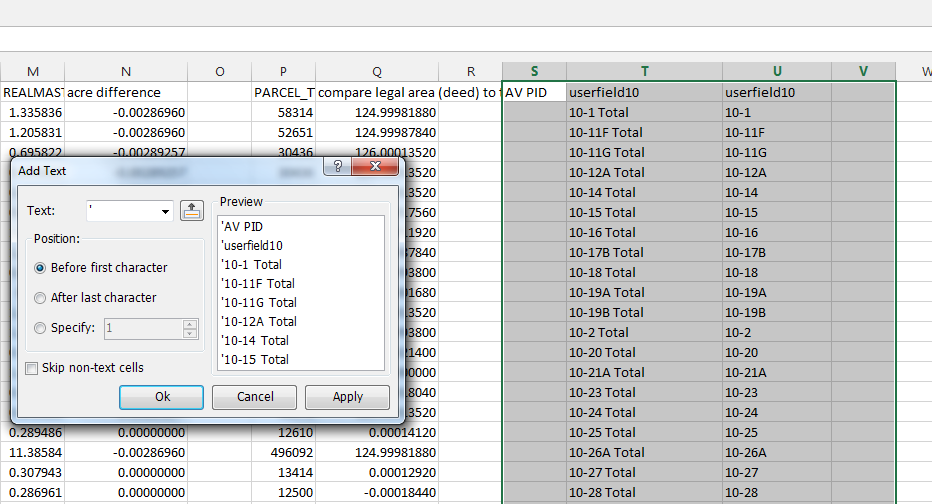Decrease the Specify position spinner value
Image resolution: width=932 pixels, height=504 pixels.
(x=190, y=333)
